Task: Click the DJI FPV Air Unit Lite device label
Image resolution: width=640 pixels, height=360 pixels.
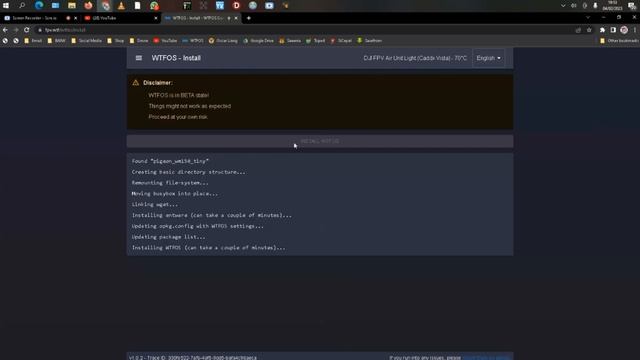Action: [415, 58]
